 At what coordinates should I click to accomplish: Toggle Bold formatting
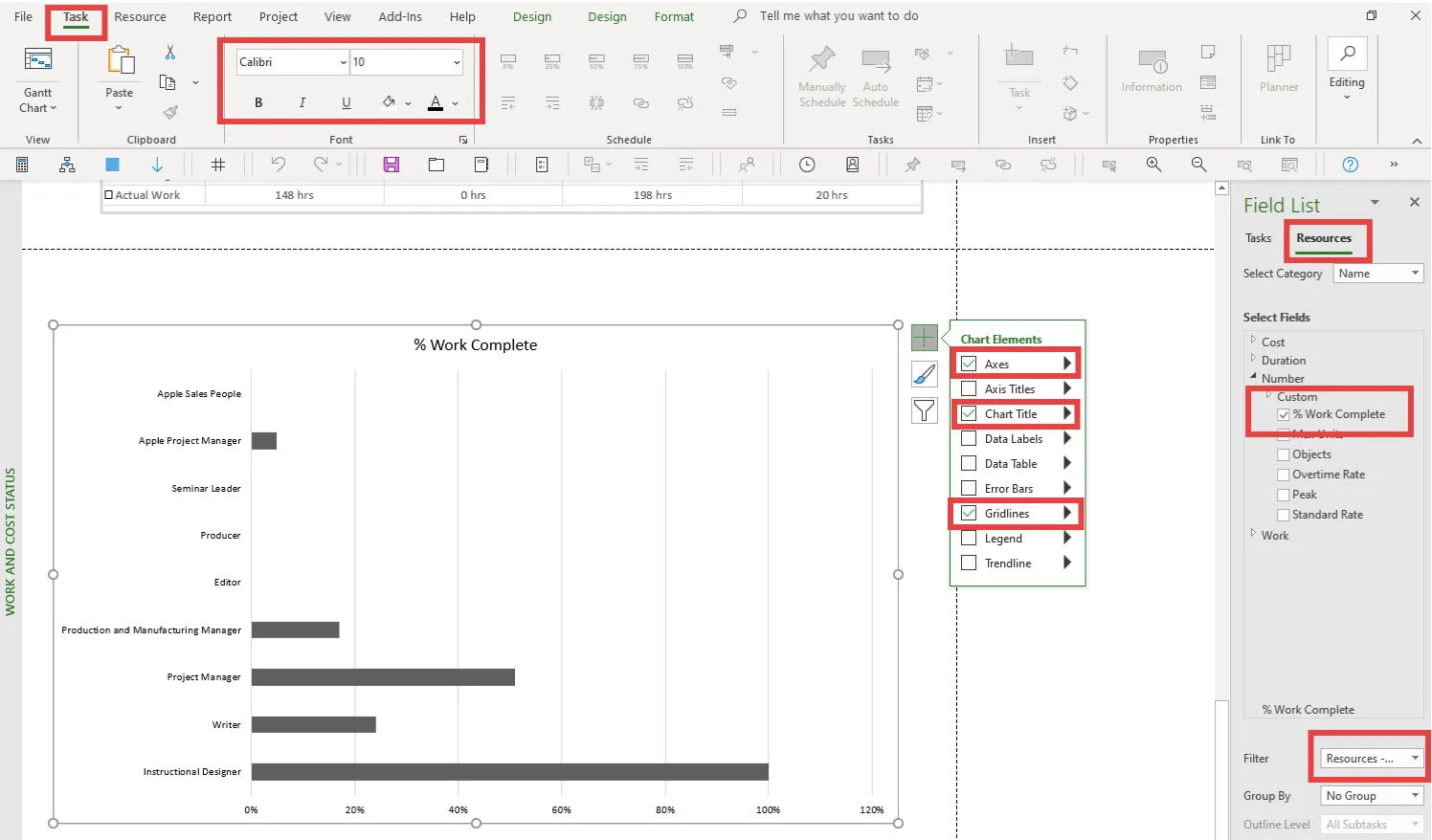click(x=258, y=102)
